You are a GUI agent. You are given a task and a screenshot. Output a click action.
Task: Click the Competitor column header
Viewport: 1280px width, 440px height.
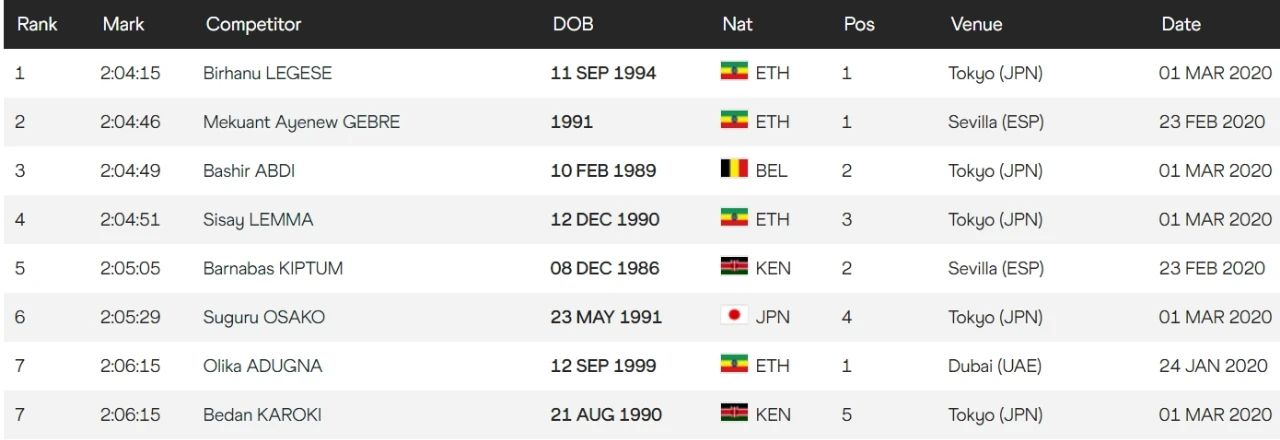[253, 24]
